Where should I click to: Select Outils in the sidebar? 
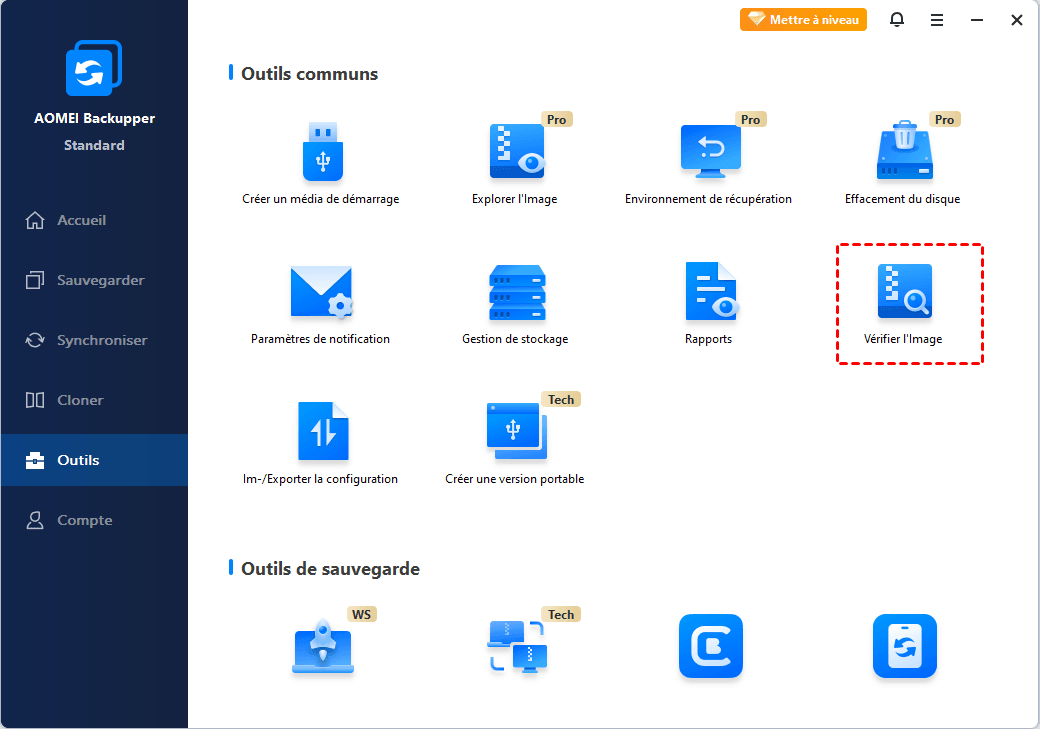(94, 460)
